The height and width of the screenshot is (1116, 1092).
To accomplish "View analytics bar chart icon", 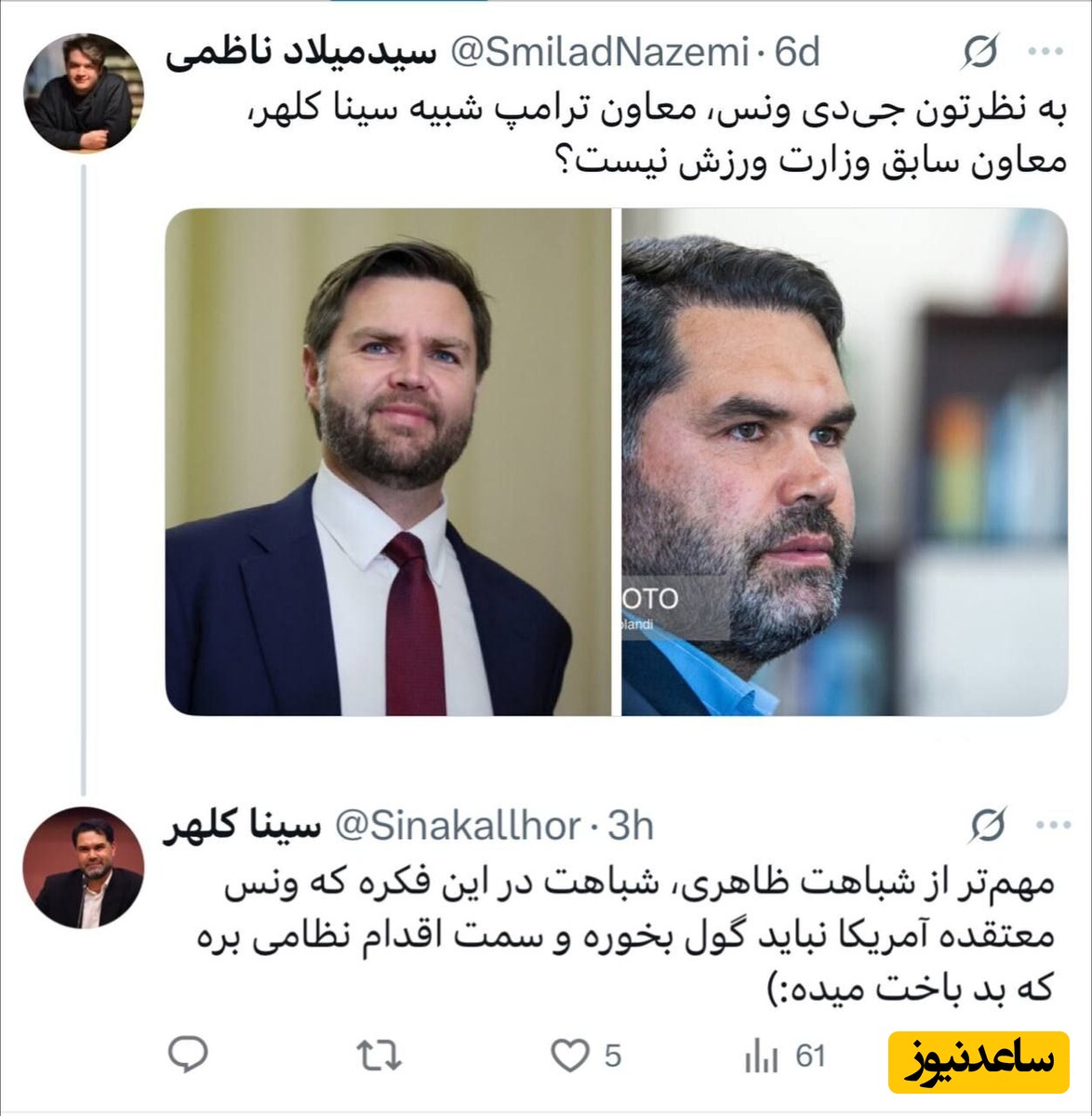I will [761, 1056].
